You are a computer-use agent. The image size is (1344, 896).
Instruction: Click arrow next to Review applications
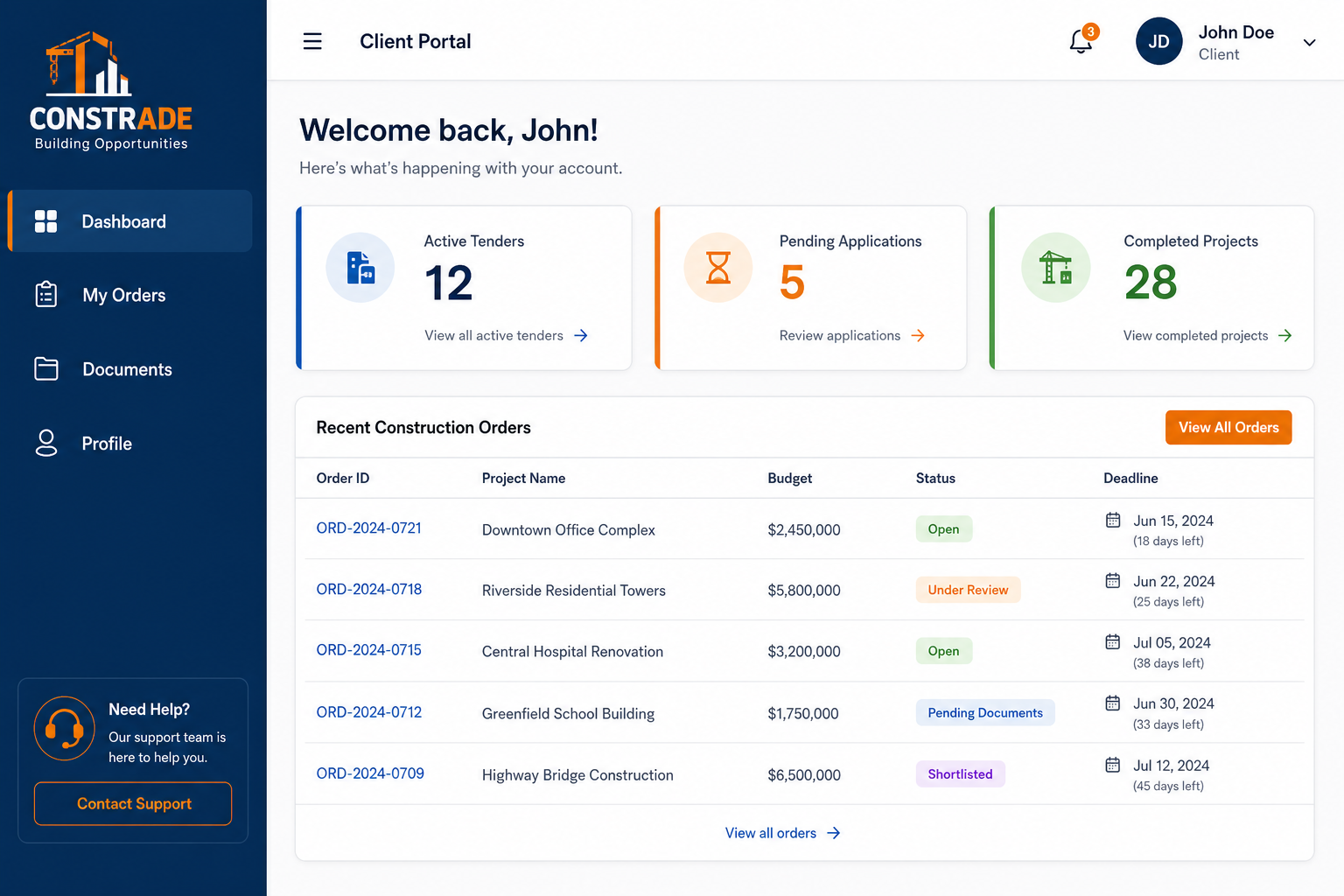coord(918,335)
